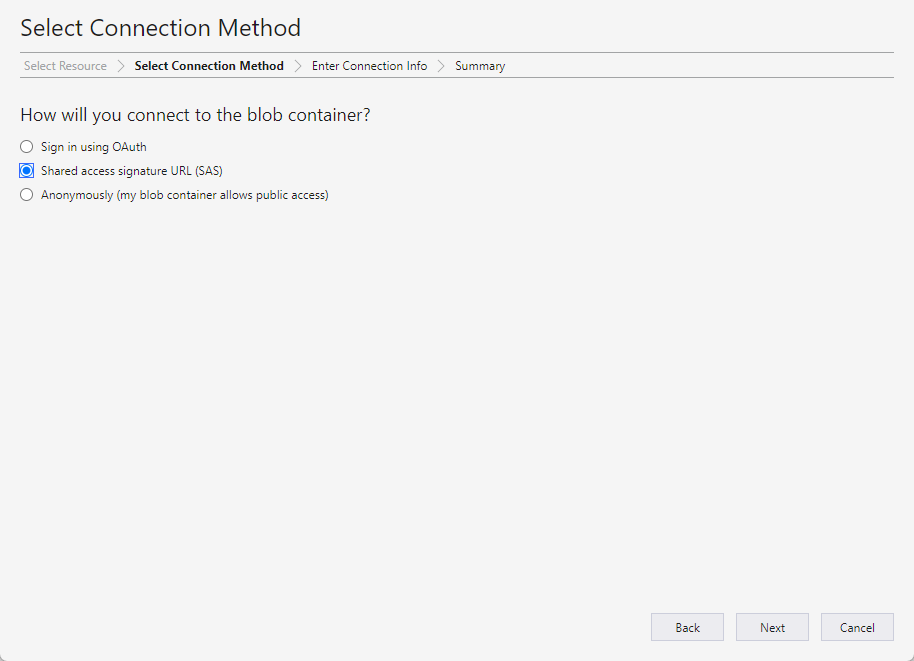Proceed using the Next button
Image resolution: width=914 pixels, height=661 pixels.
772,627
